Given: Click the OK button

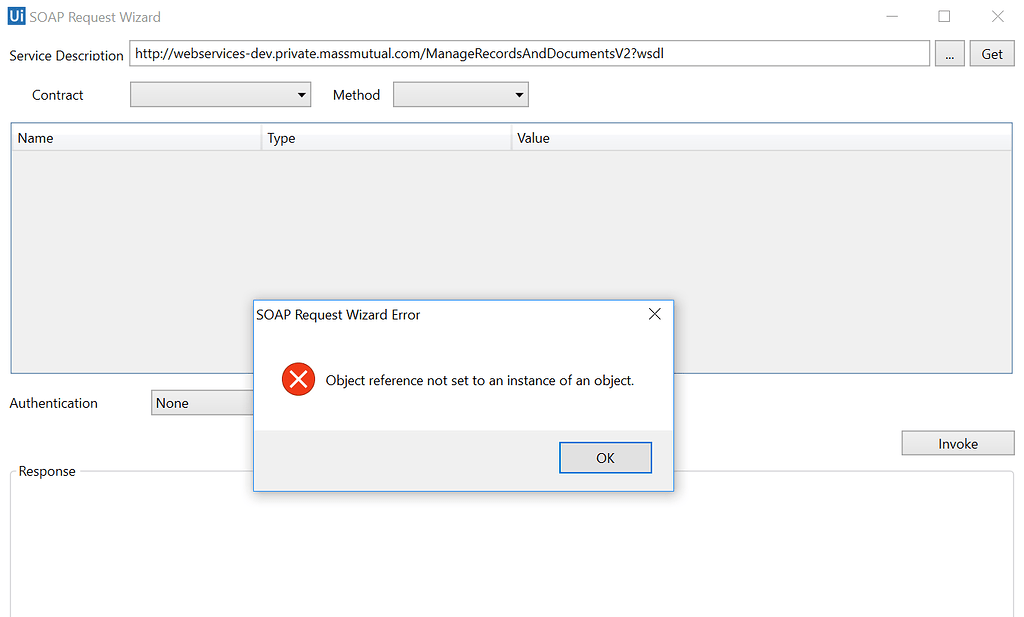Looking at the screenshot, I should click(605, 457).
